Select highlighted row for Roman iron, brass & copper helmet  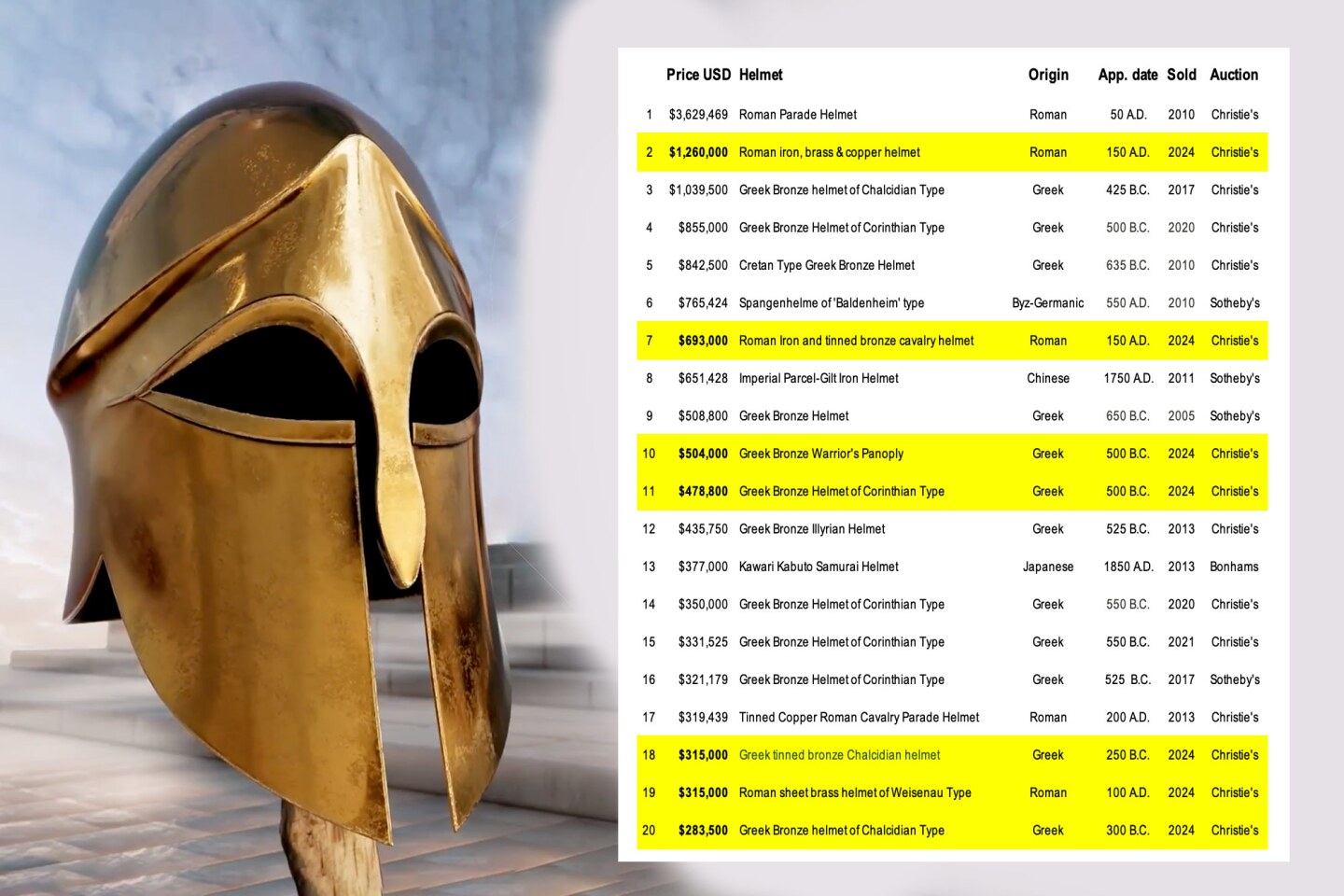tap(828, 152)
